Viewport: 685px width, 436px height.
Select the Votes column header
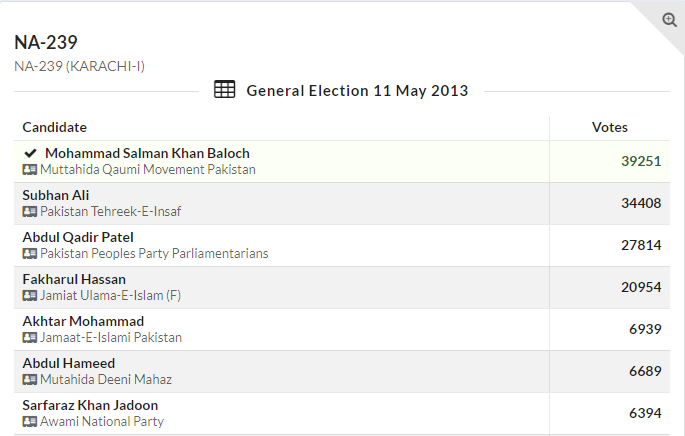tap(610, 127)
